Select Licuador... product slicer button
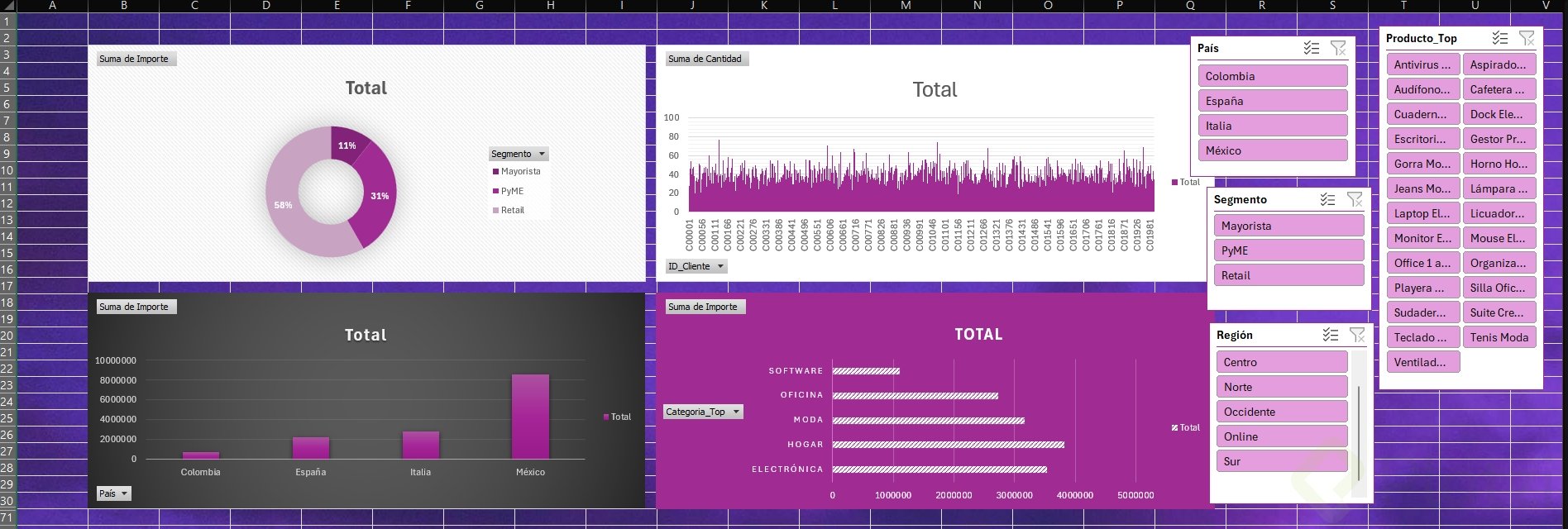 1499,213
